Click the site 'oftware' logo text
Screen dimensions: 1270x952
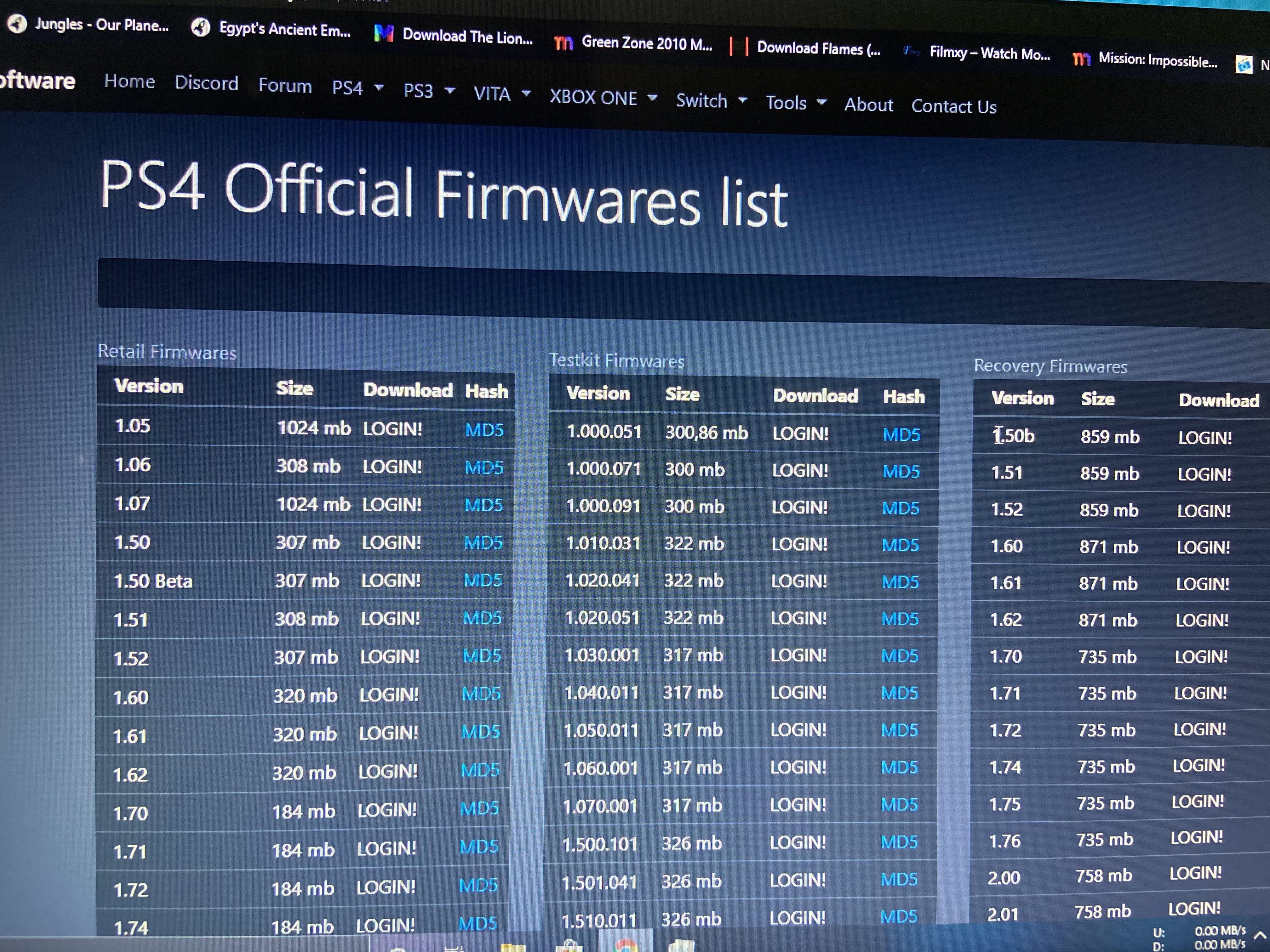click(38, 80)
